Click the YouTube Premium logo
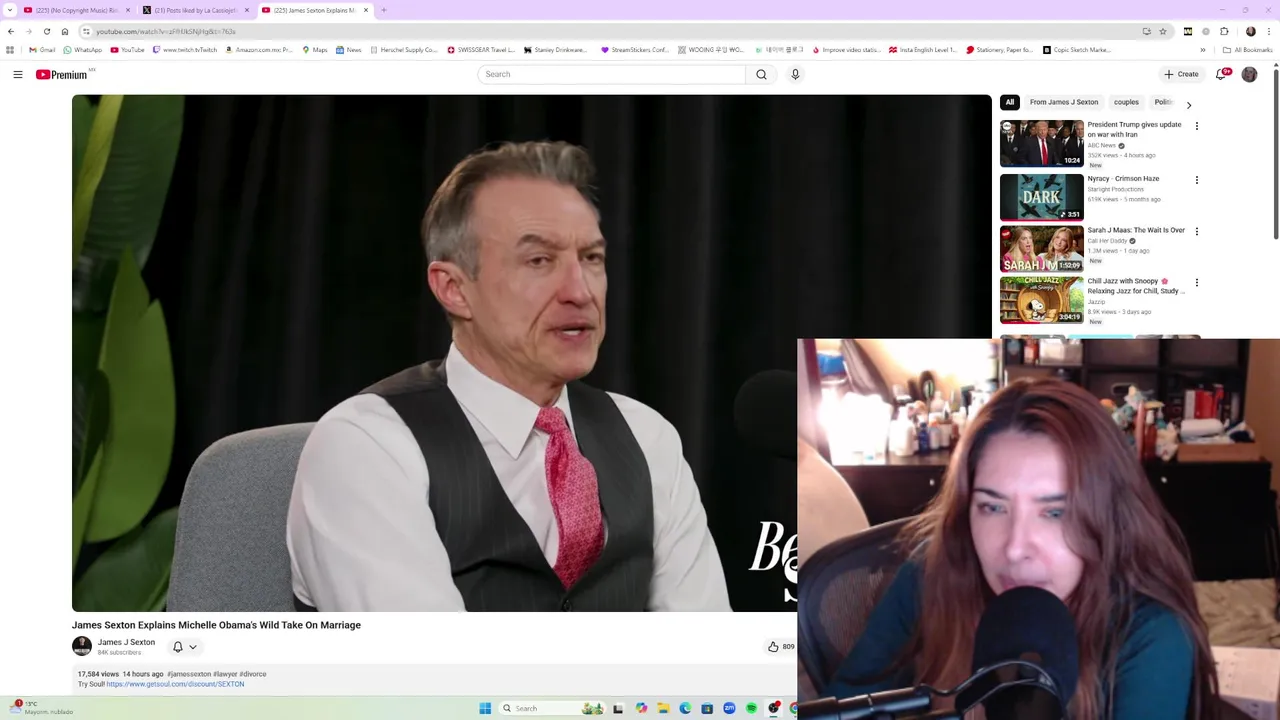 point(62,74)
